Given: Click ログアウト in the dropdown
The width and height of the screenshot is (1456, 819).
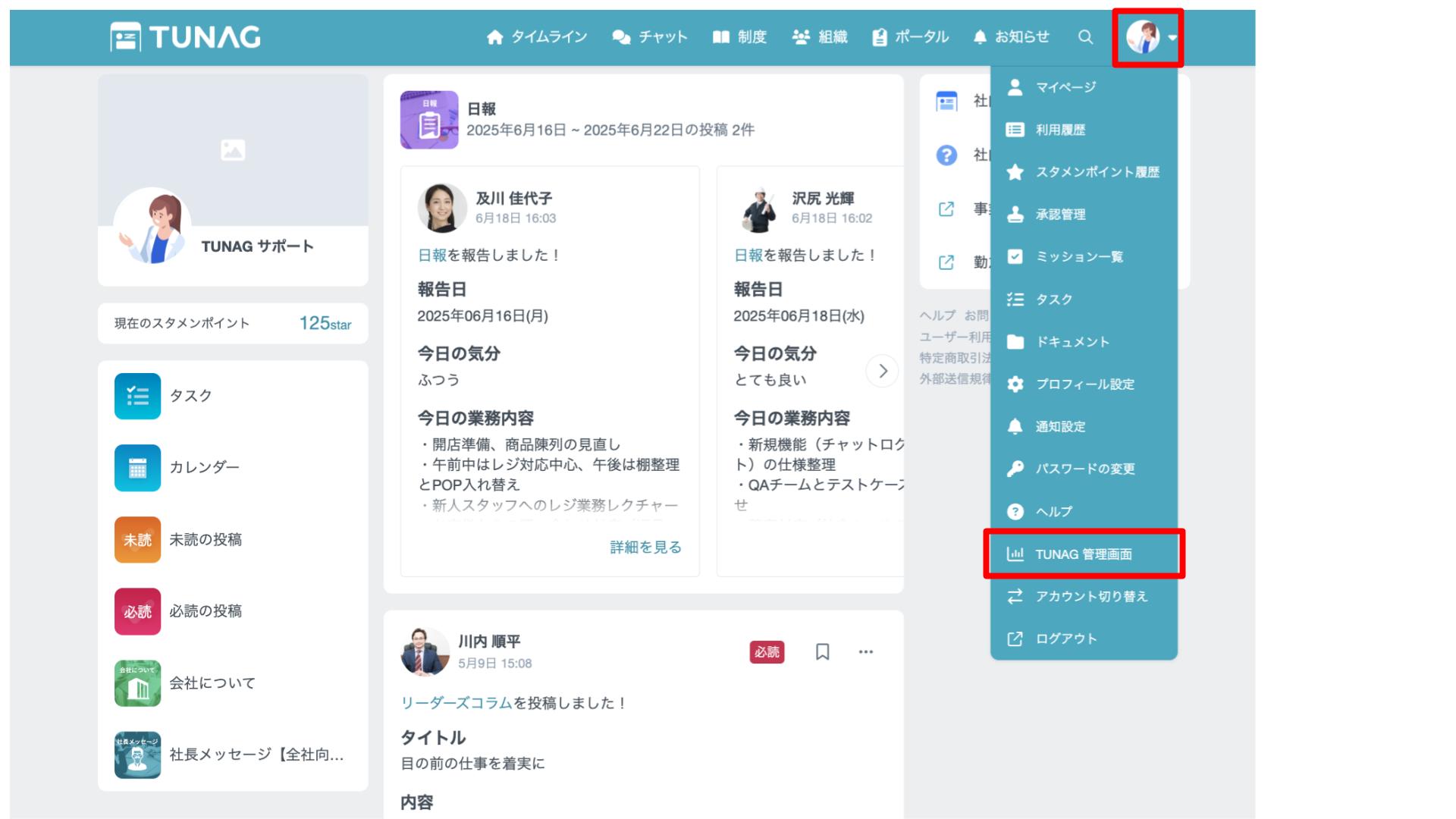Looking at the screenshot, I should coord(1084,639).
